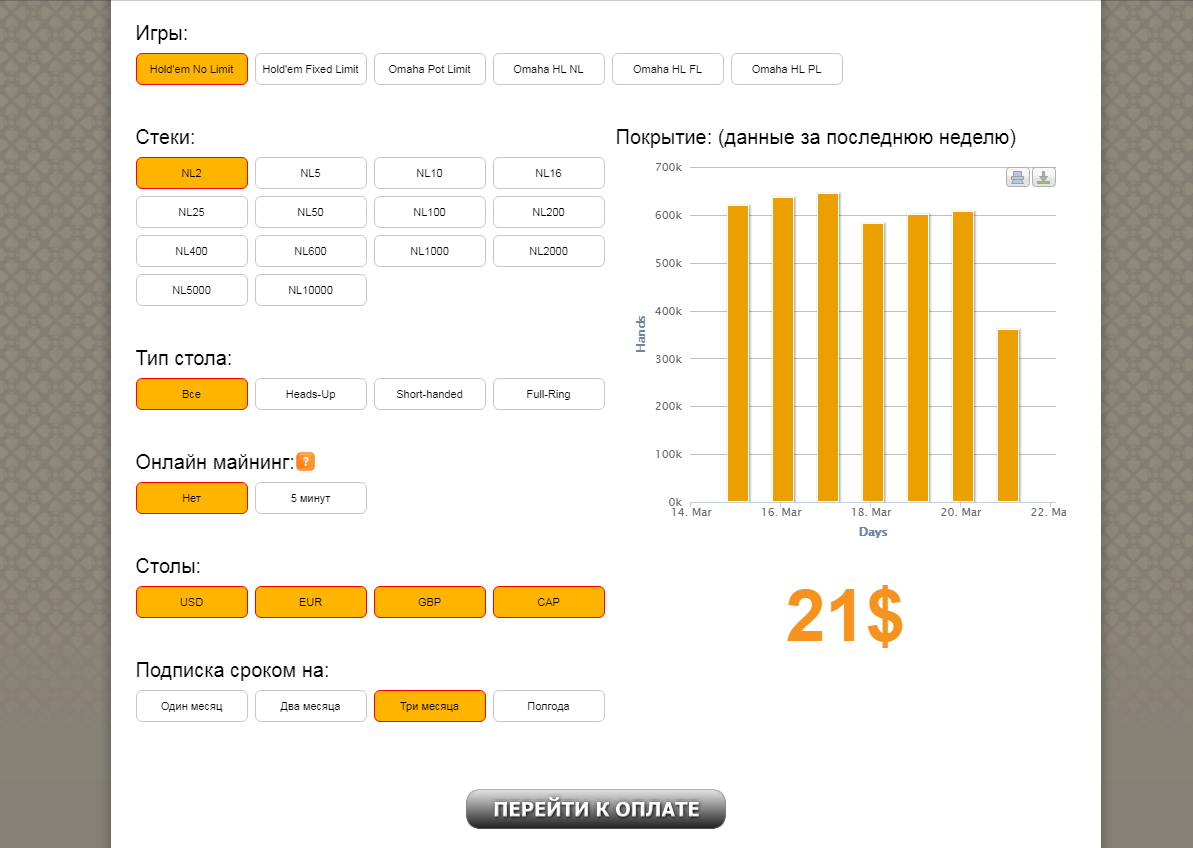Click the chart print icon

(1017, 177)
